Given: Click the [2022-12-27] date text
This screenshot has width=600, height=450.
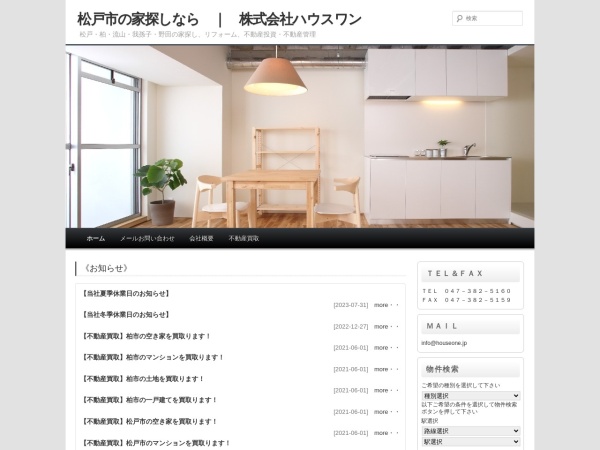Looking at the screenshot, I should click(x=351, y=326).
